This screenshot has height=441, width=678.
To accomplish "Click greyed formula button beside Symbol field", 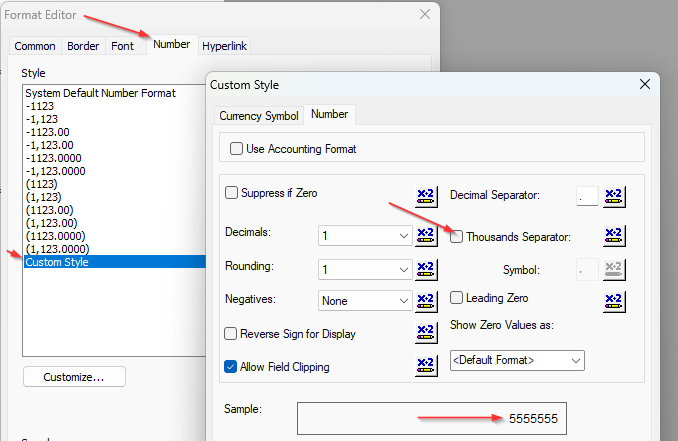I will [614, 269].
